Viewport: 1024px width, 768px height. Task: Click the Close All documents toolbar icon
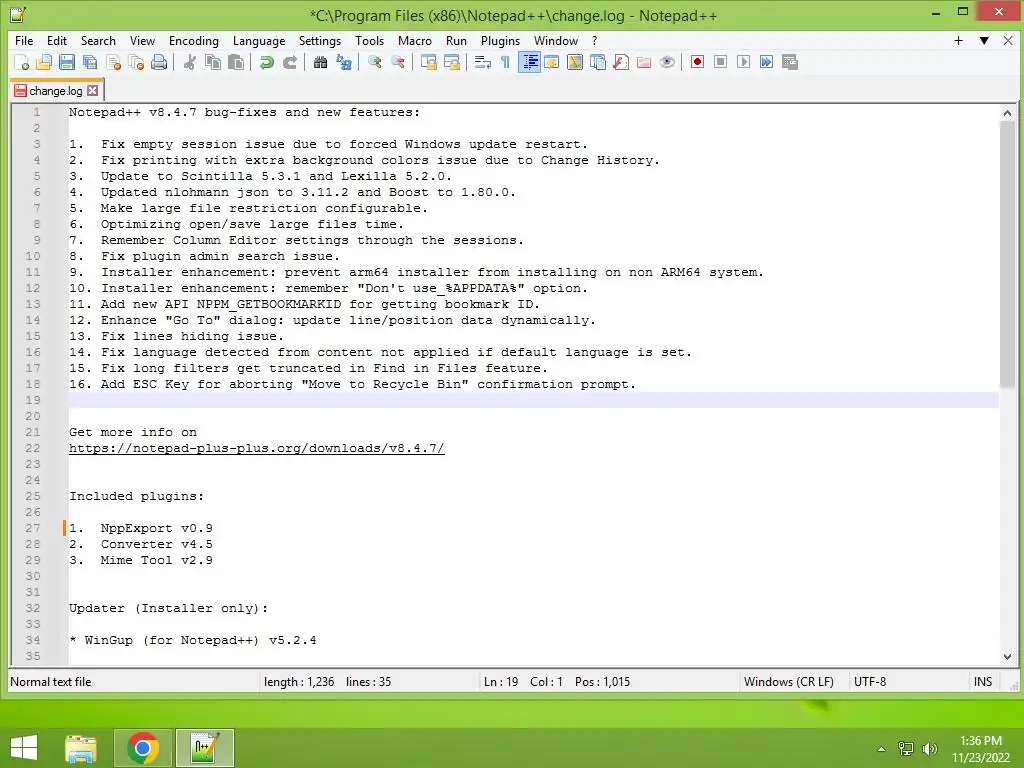pyautogui.click(x=136, y=62)
